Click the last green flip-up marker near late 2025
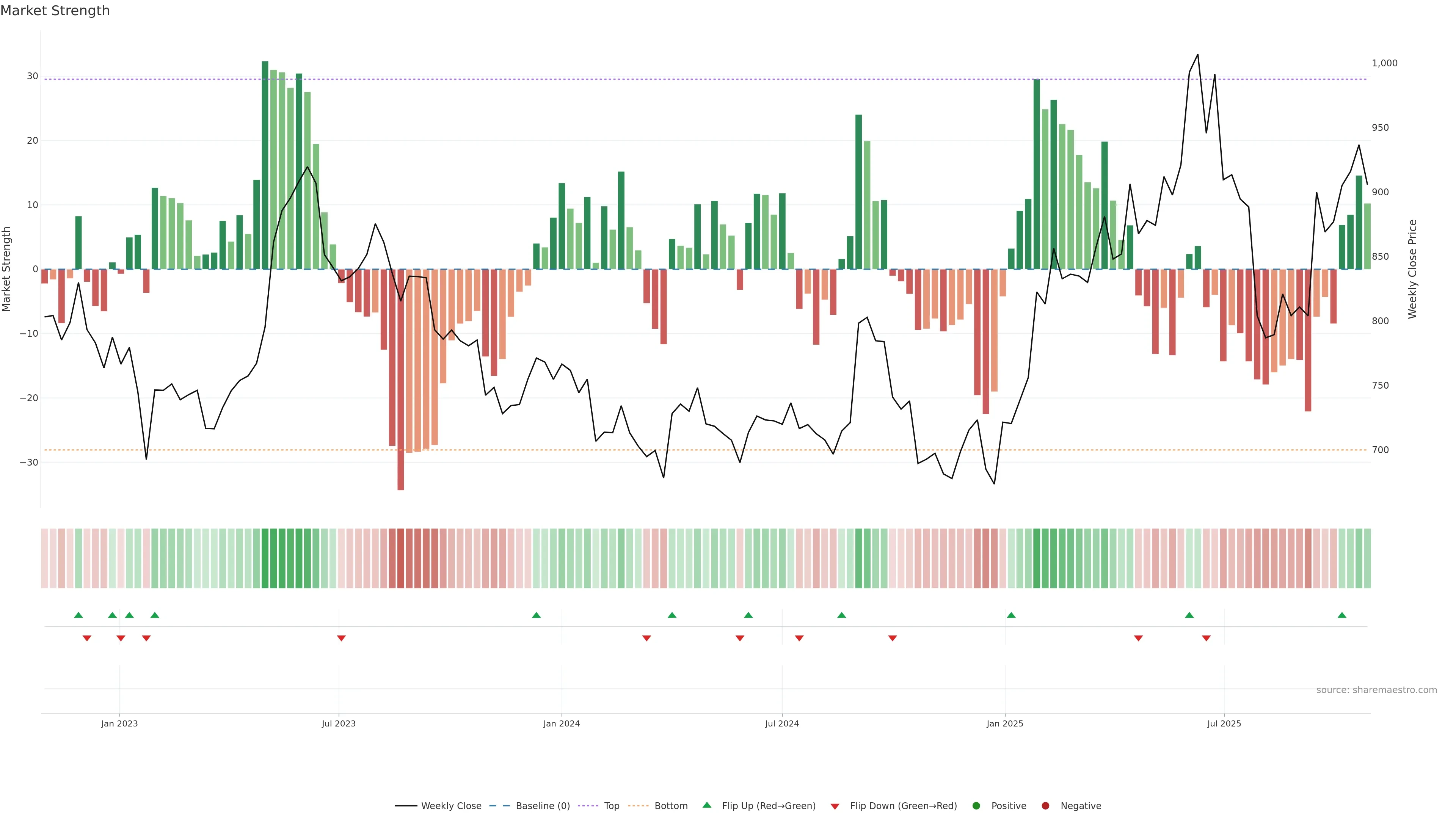This screenshot has width=1456, height=819. click(x=1342, y=615)
